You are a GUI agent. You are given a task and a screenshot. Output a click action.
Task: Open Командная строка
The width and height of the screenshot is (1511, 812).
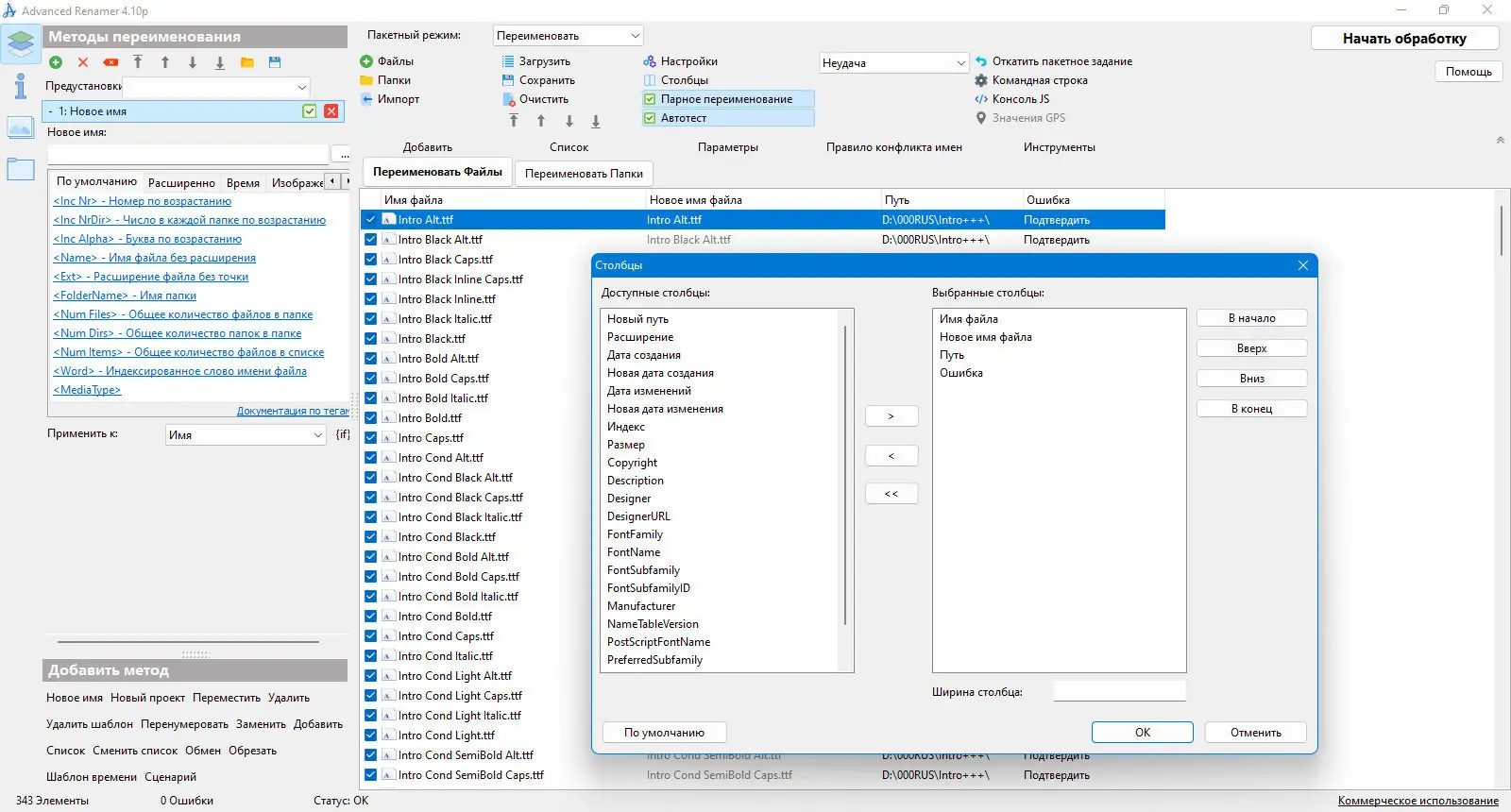1031,80
